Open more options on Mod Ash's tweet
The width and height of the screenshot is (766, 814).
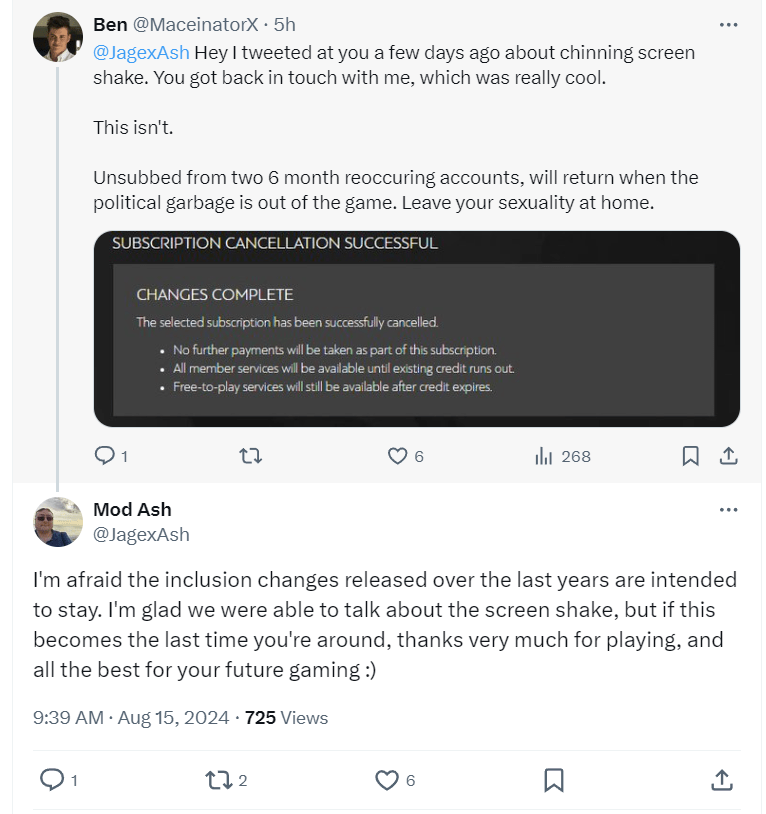coord(728,509)
